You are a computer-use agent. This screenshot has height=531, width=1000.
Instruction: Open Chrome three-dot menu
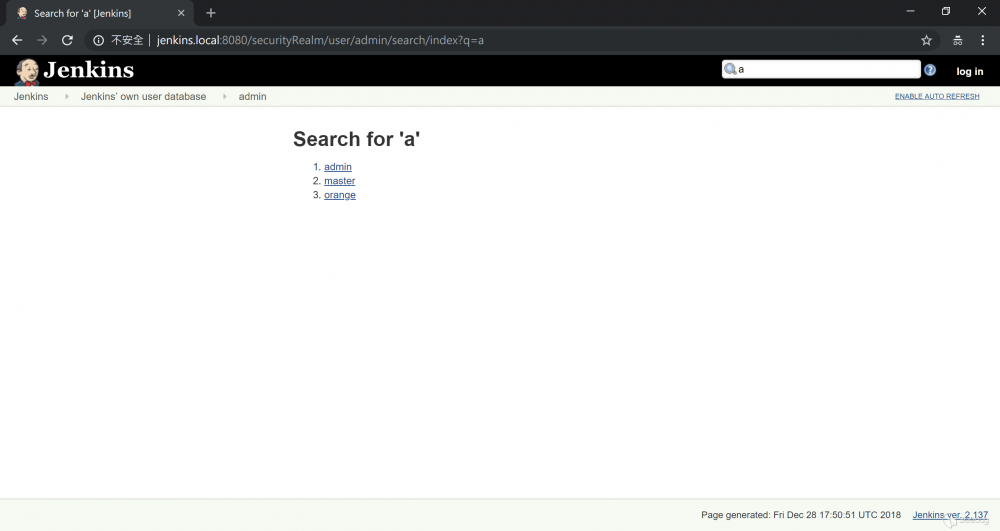982,40
